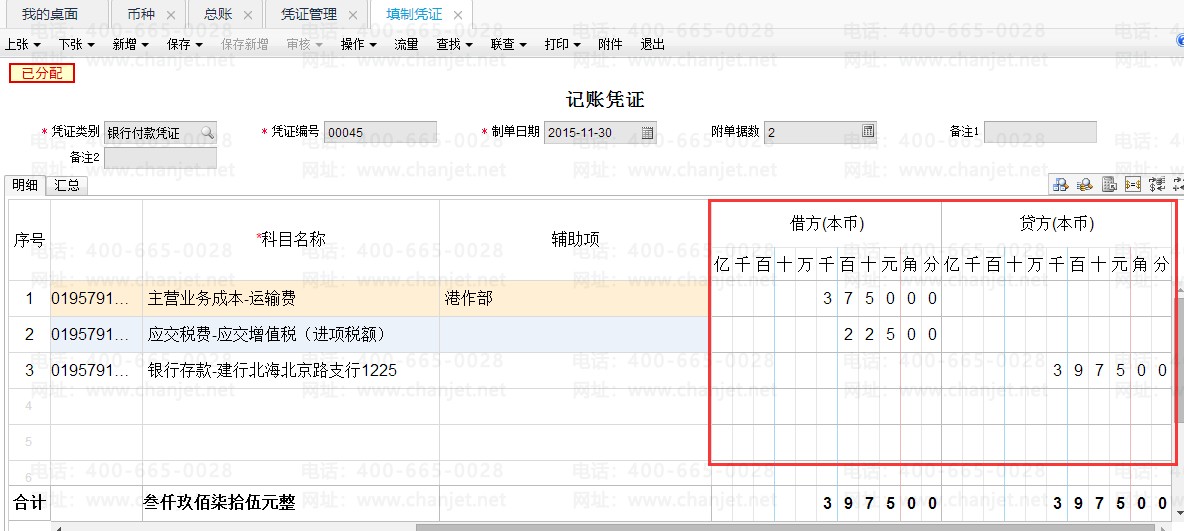
Task: Click magnifier in 凭证类别 field
Action: (x=207, y=132)
